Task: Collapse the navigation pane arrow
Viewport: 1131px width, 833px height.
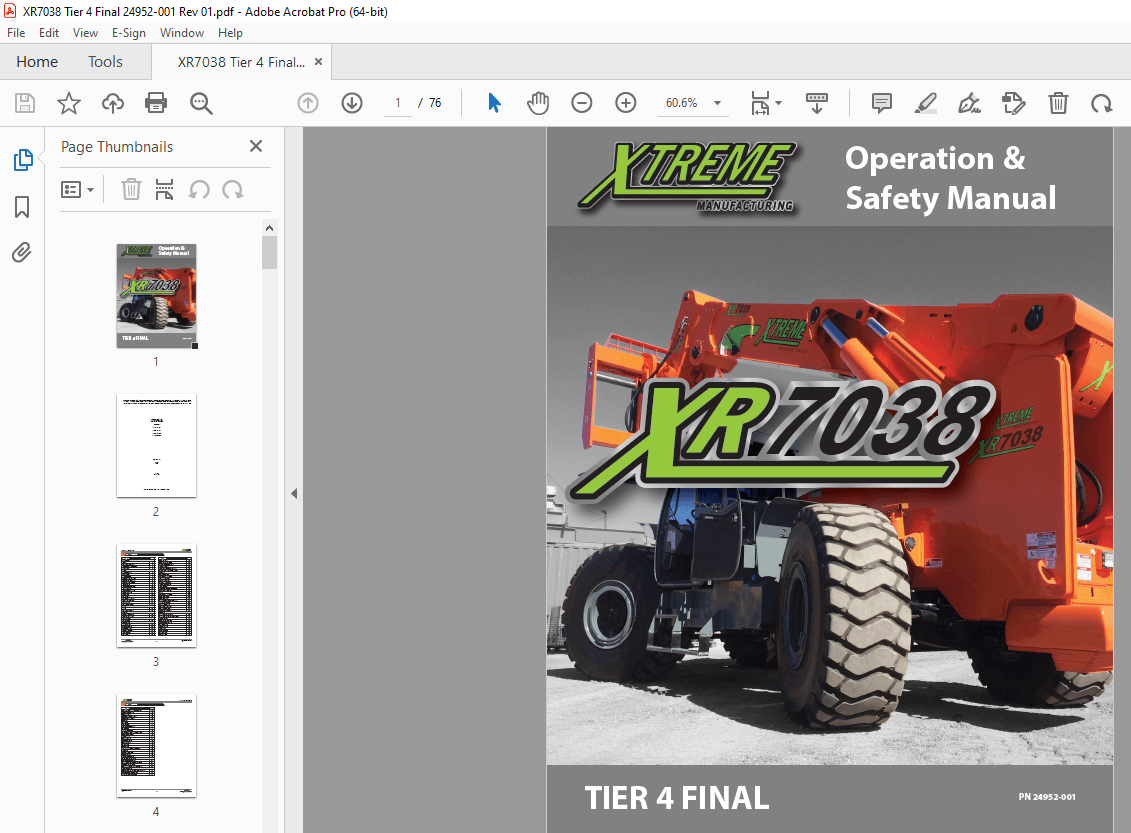Action: click(294, 493)
